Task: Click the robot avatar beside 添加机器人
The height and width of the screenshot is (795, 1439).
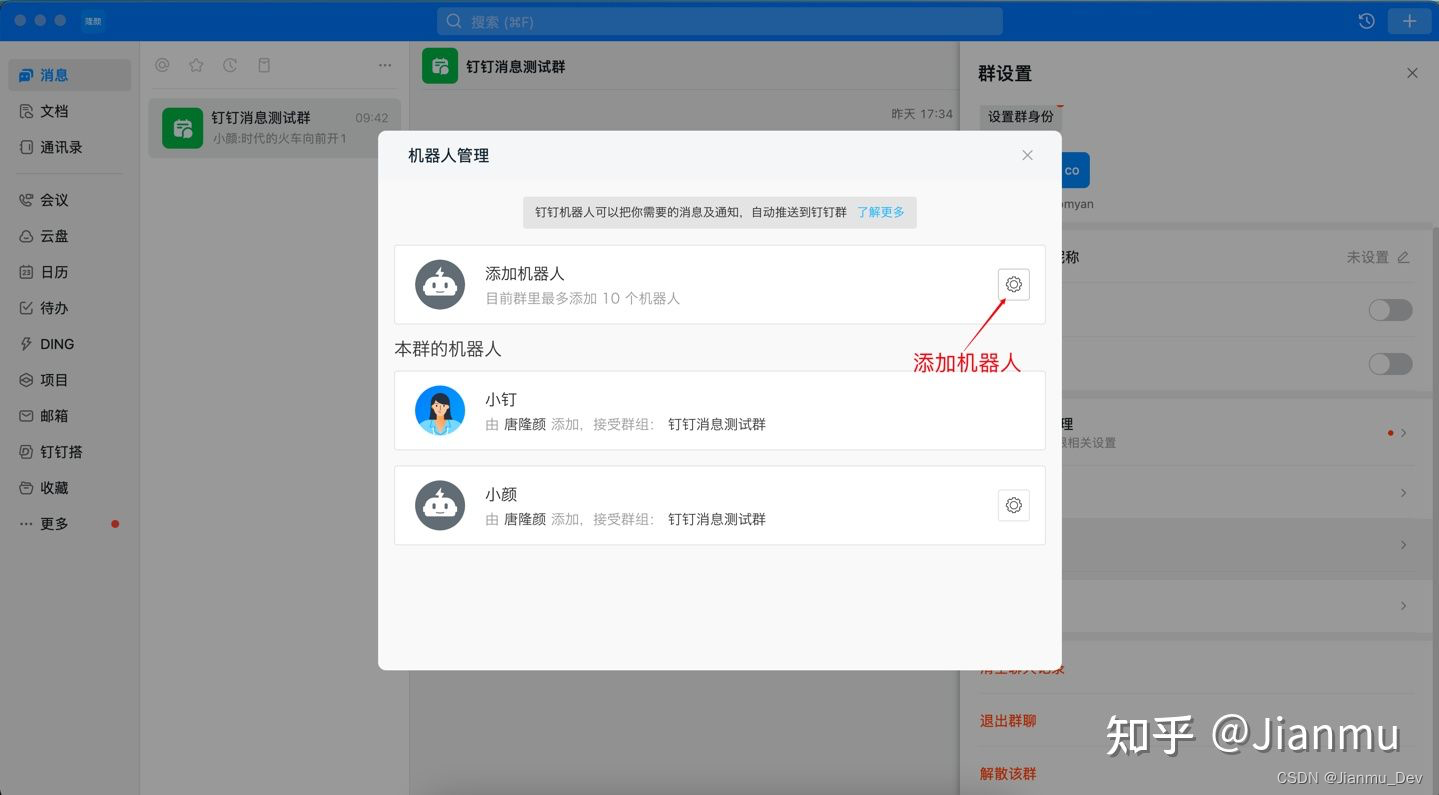Action: (x=440, y=285)
